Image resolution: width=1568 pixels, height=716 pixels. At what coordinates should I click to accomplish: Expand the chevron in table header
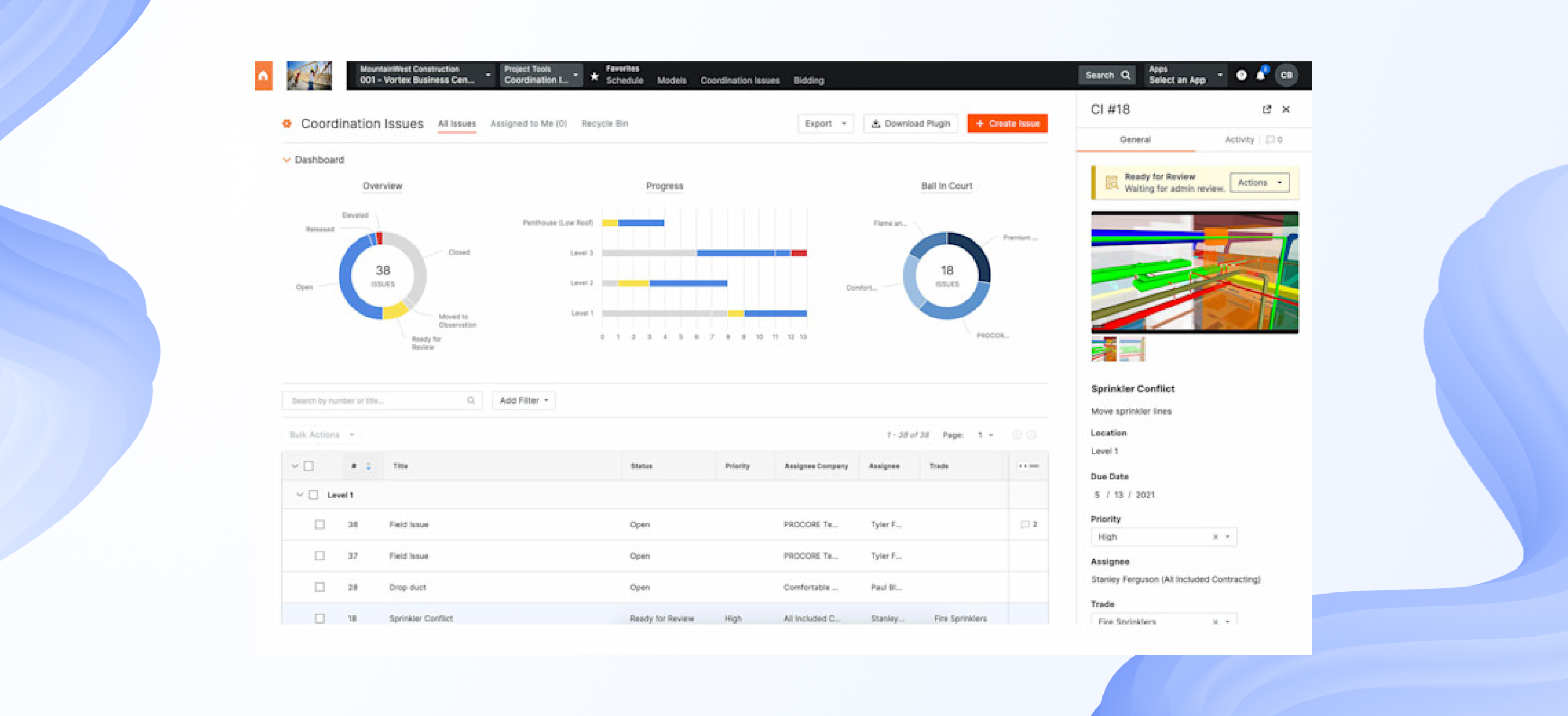tap(295, 466)
